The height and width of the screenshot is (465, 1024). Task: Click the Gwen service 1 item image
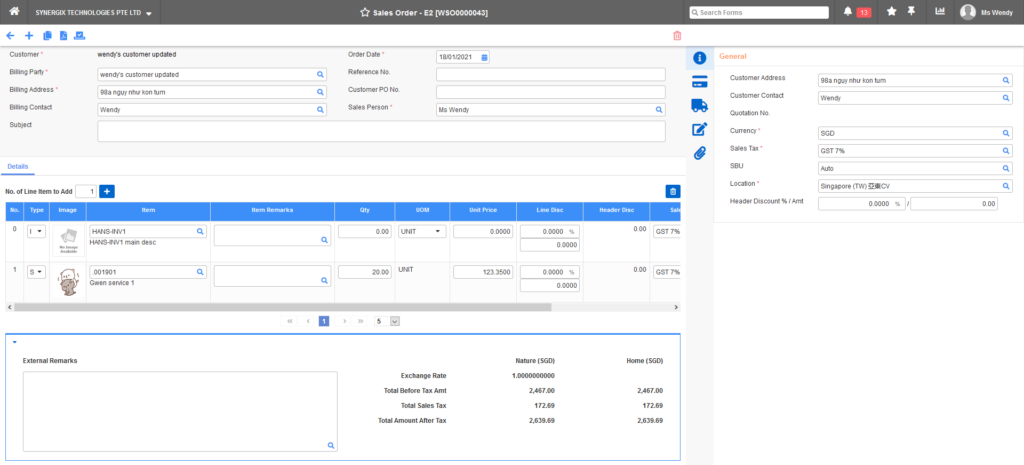click(x=68, y=282)
